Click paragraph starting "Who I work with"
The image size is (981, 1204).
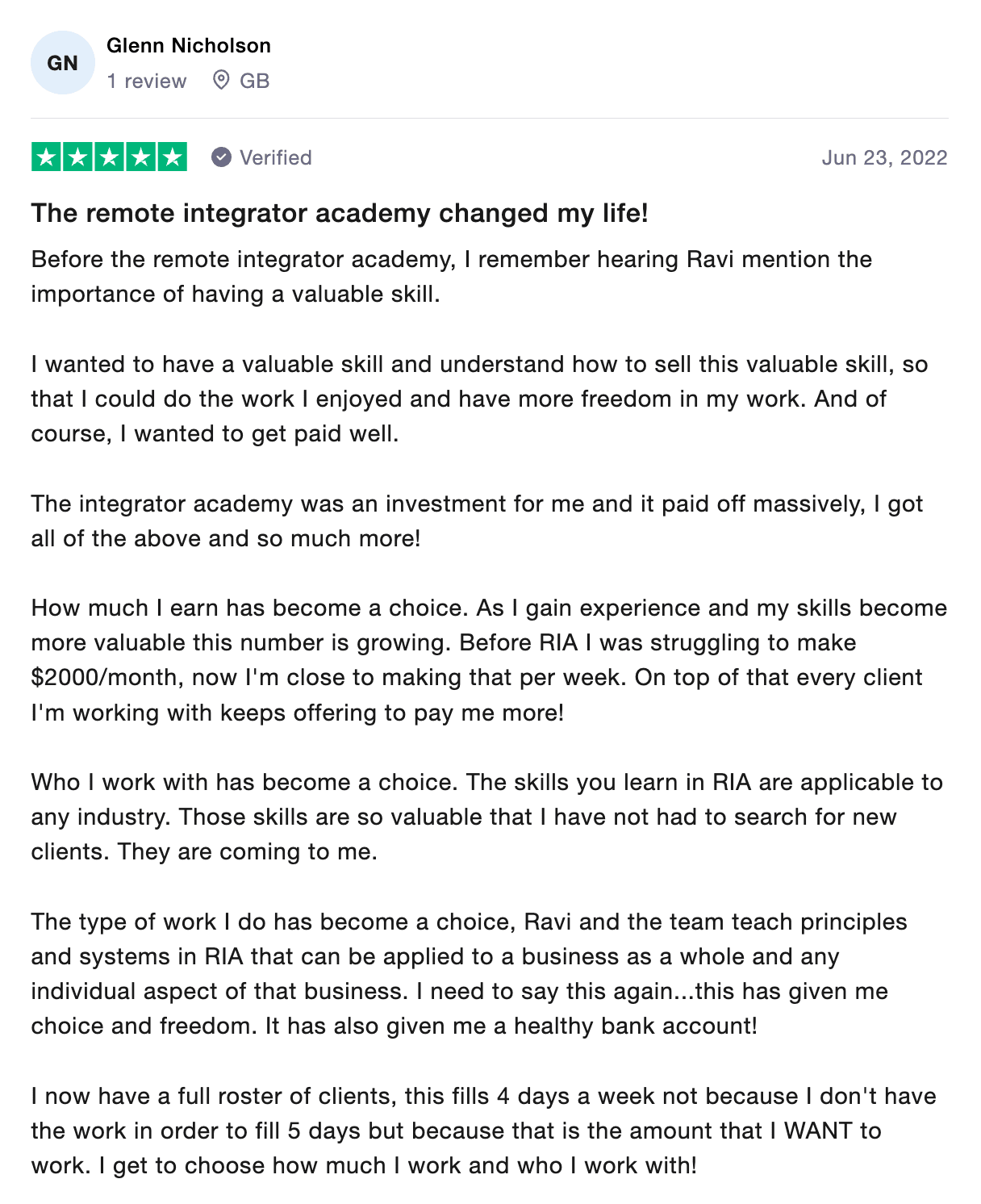pyautogui.click(x=486, y=817)
